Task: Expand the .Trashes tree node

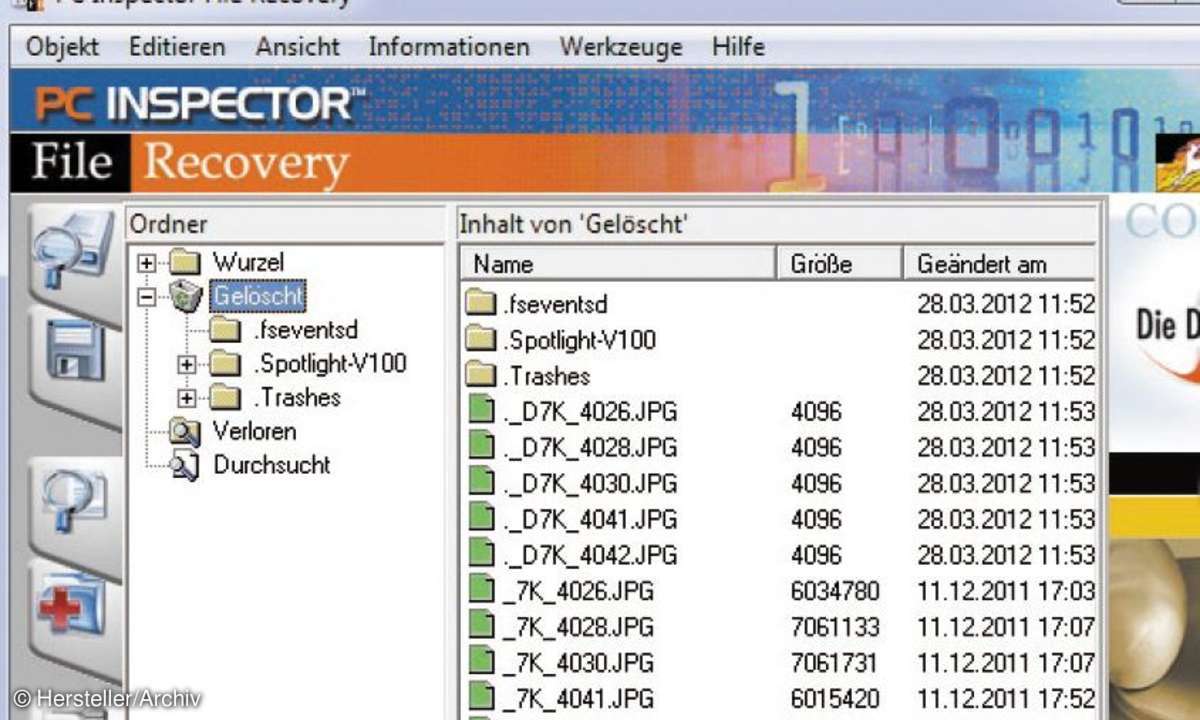Action: tap(187, 398)
